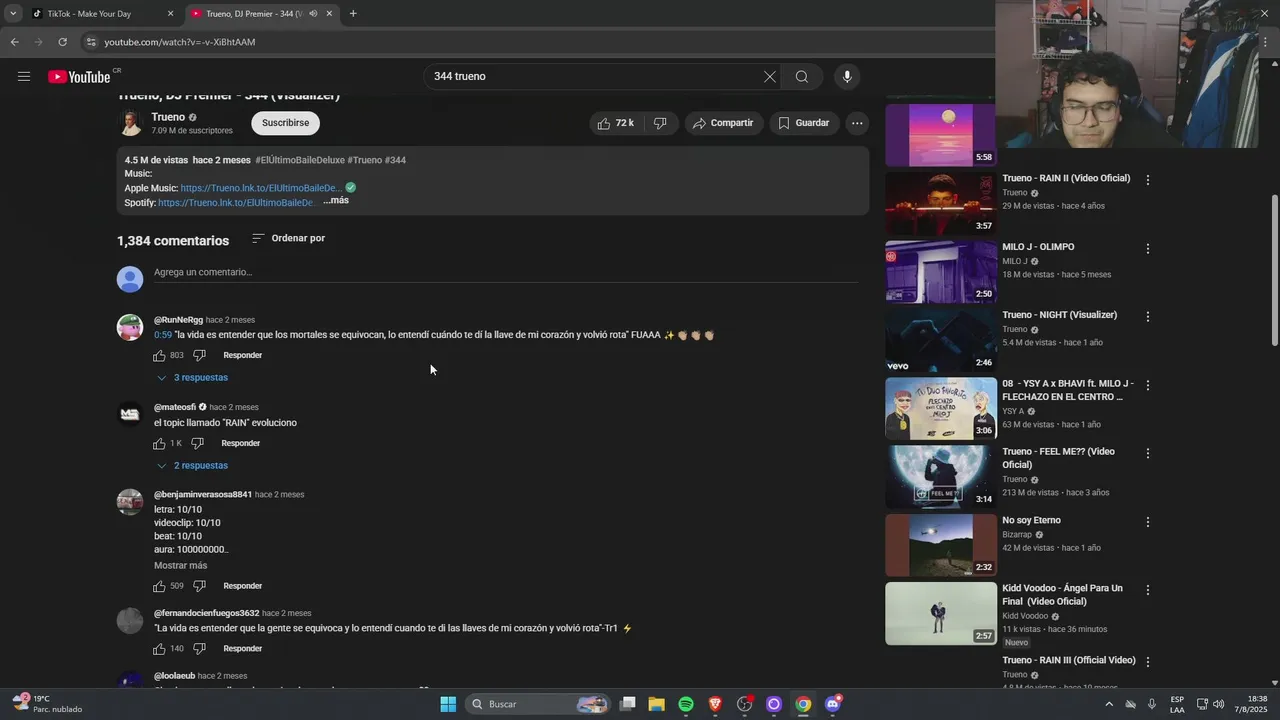Open Trueno - RAIN II video thumbnail
The height and width of the screenshot is (720, 1280).
tap(941, 203)
